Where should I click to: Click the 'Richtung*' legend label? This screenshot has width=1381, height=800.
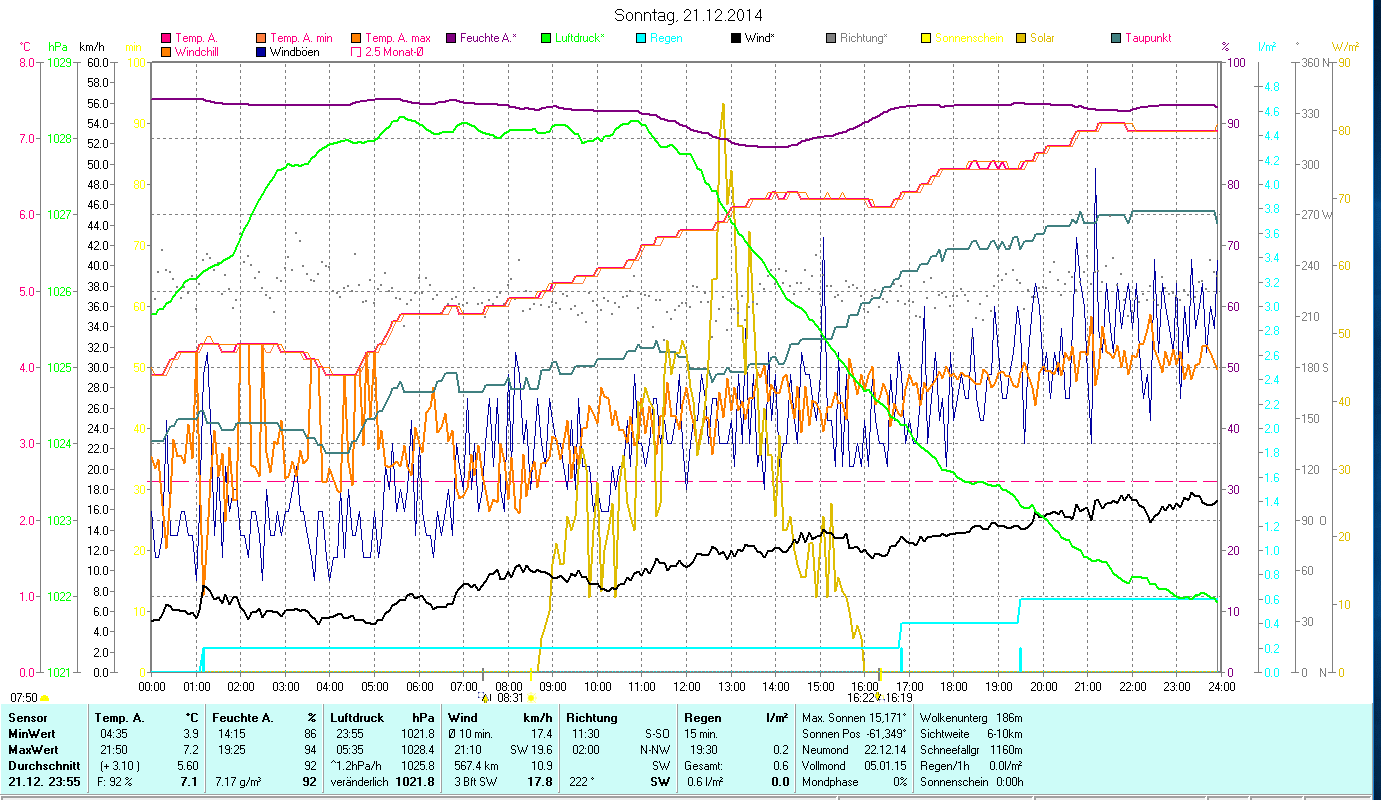pyautogui.click(x=864, y=38)
